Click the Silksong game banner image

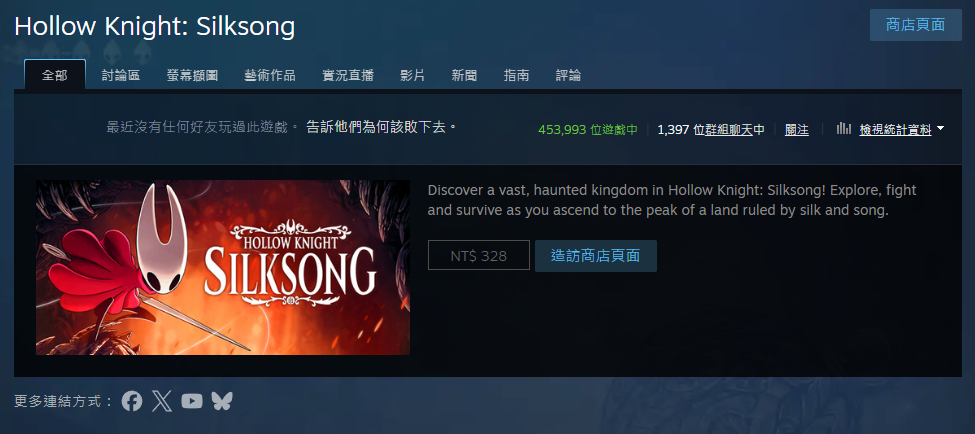(x=223, y=267)
